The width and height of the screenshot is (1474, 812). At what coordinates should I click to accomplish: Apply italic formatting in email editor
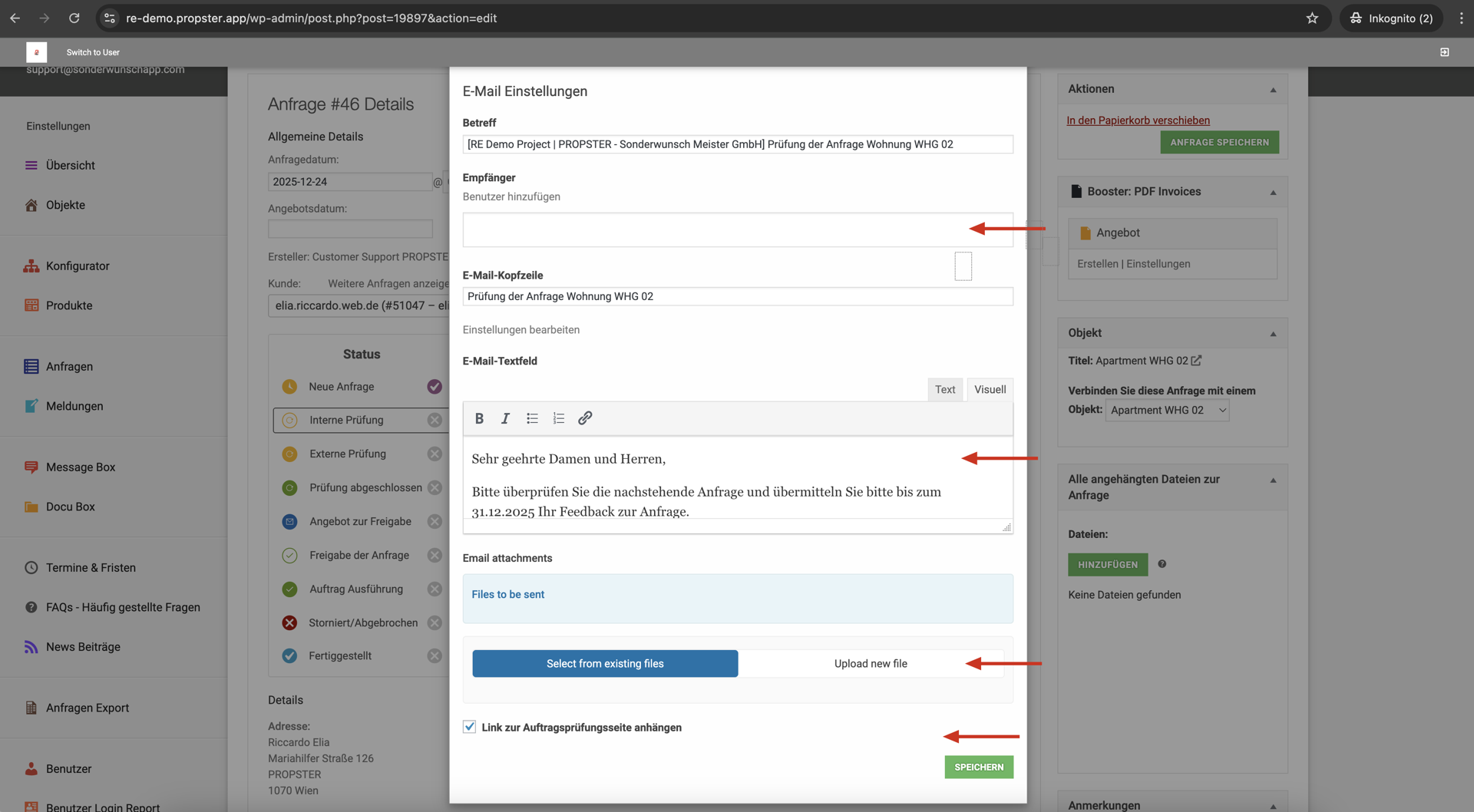tap(505, 418)
